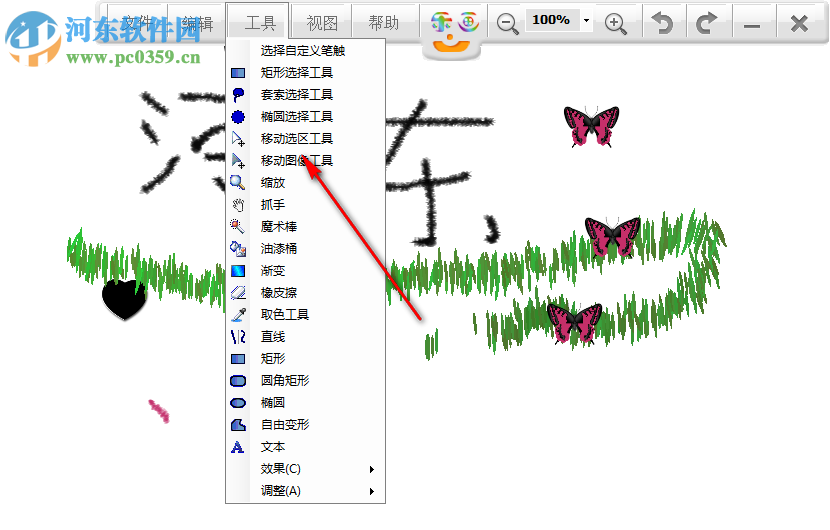The image size is (830, 530).
Task: Open the 100% zoom level dropdown
Action: 587,21
